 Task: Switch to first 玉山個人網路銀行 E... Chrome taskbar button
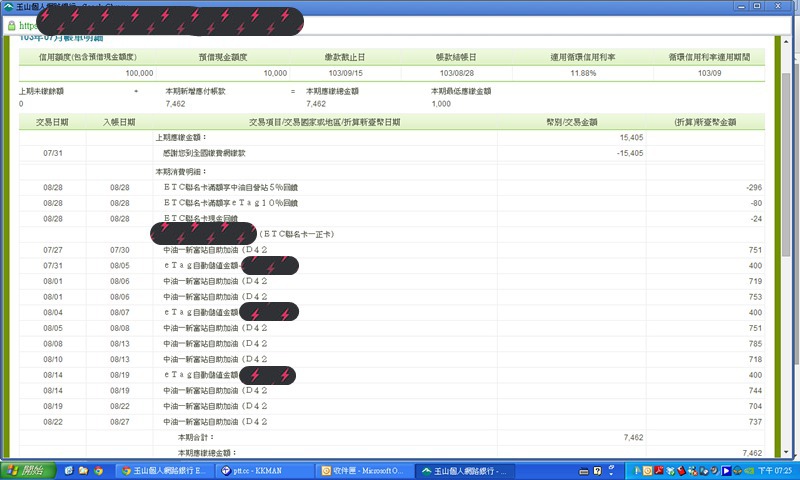164,471
